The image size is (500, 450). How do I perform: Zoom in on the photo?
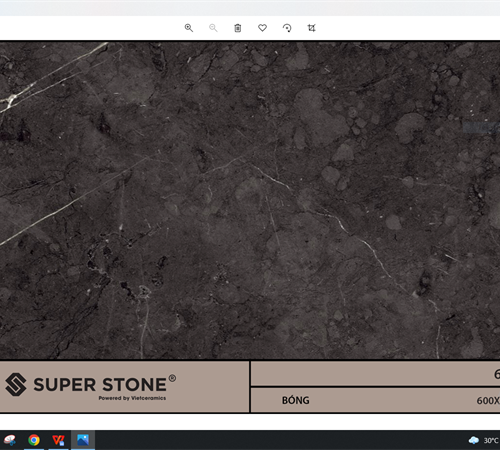189,28
